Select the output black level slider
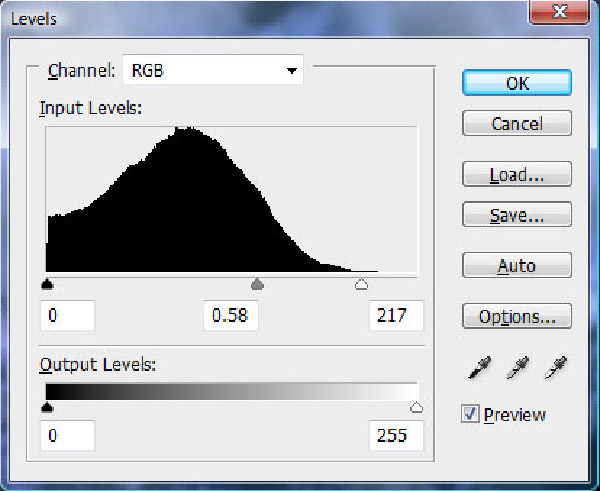Screen dimensions: 600x491 click(47, 407)
